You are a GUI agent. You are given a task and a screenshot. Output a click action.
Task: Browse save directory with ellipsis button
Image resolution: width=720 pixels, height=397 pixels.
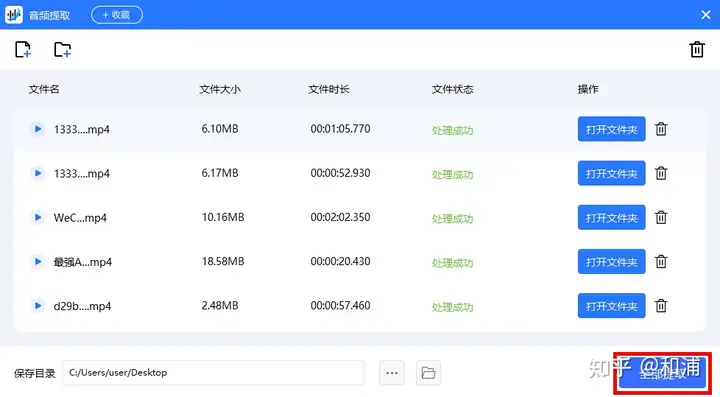click(392, 373)
